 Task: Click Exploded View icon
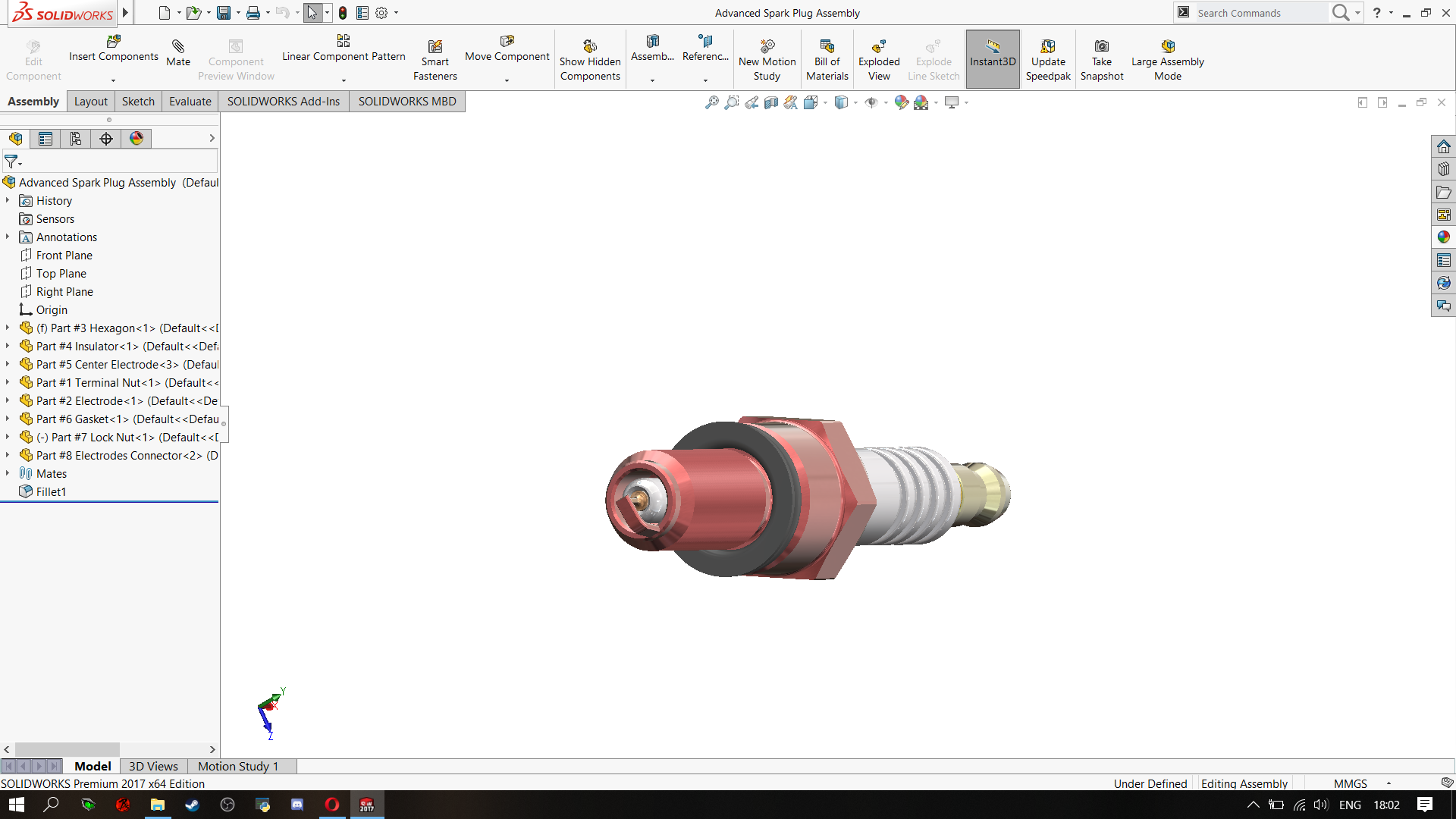point(879,47)
